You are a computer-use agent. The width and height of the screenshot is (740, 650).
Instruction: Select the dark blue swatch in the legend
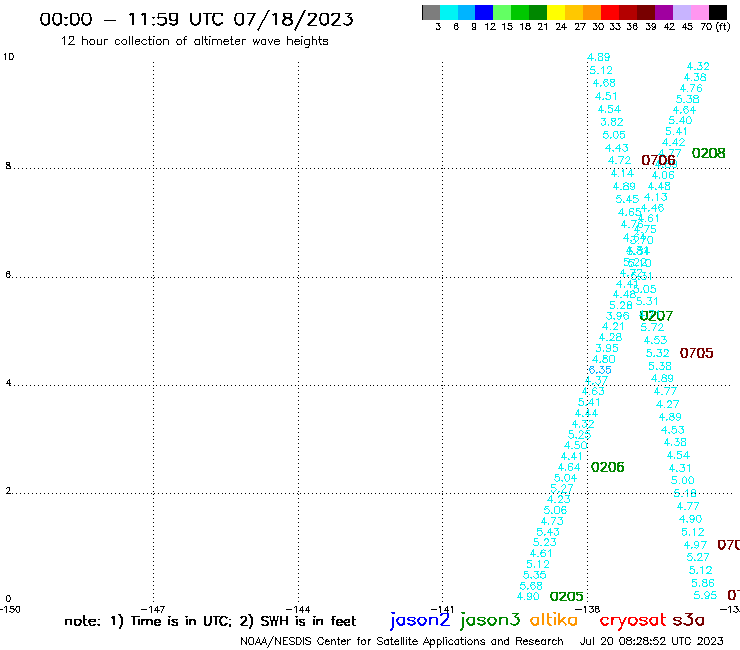point(484,12)
